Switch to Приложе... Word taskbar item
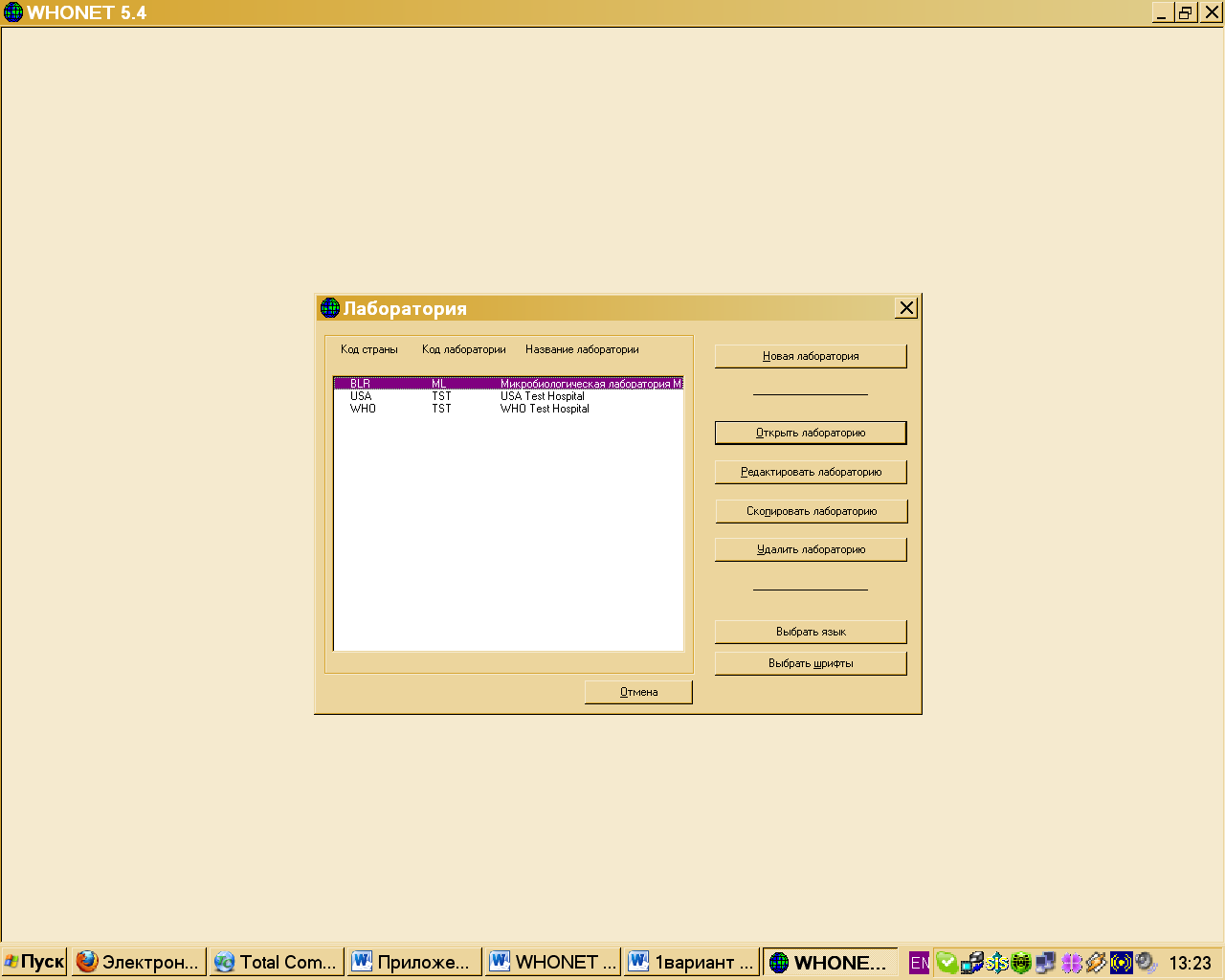The image size is (1225, 980). 414,962
